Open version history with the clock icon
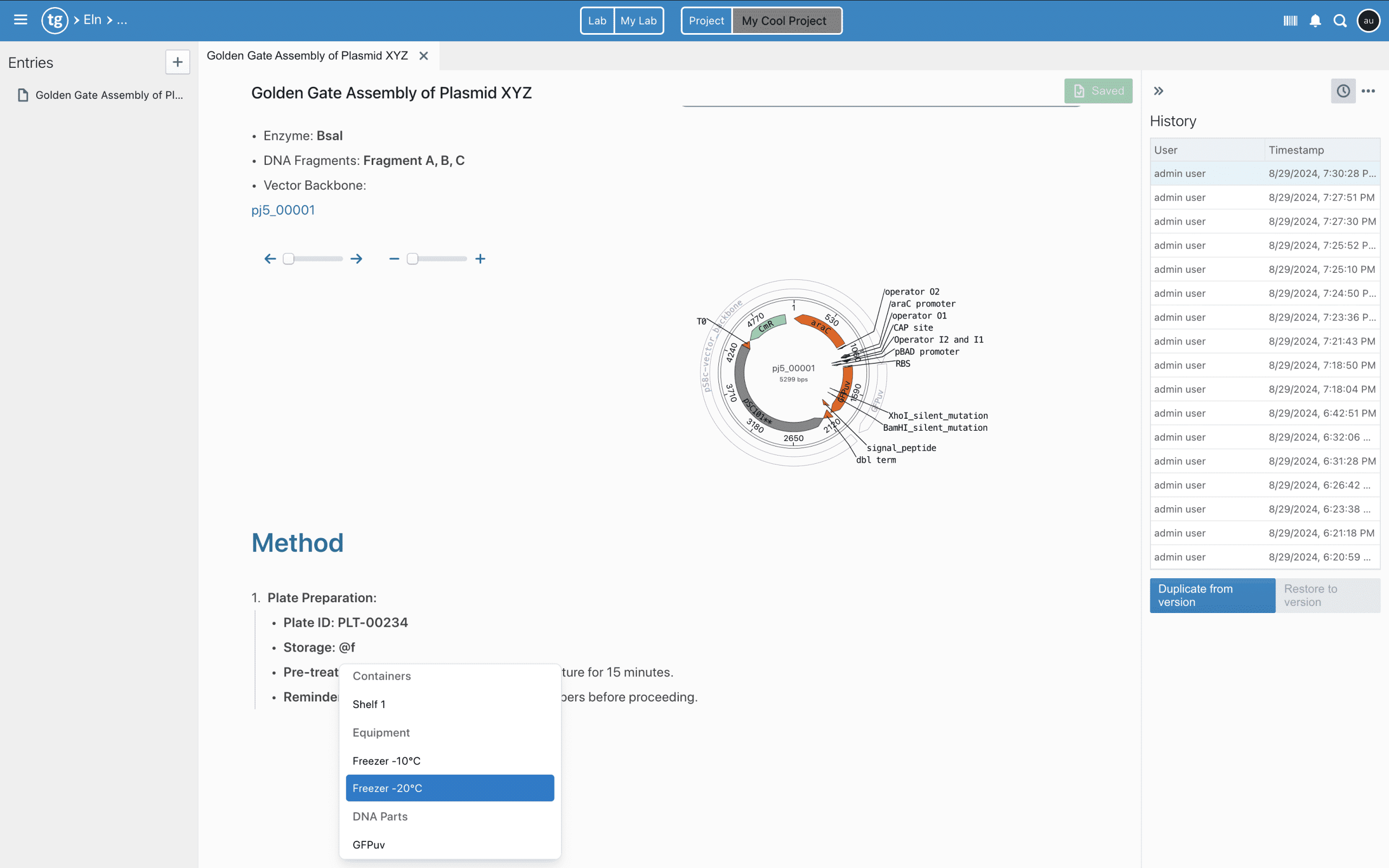The image size is (1389, 868). point(1342,91)
